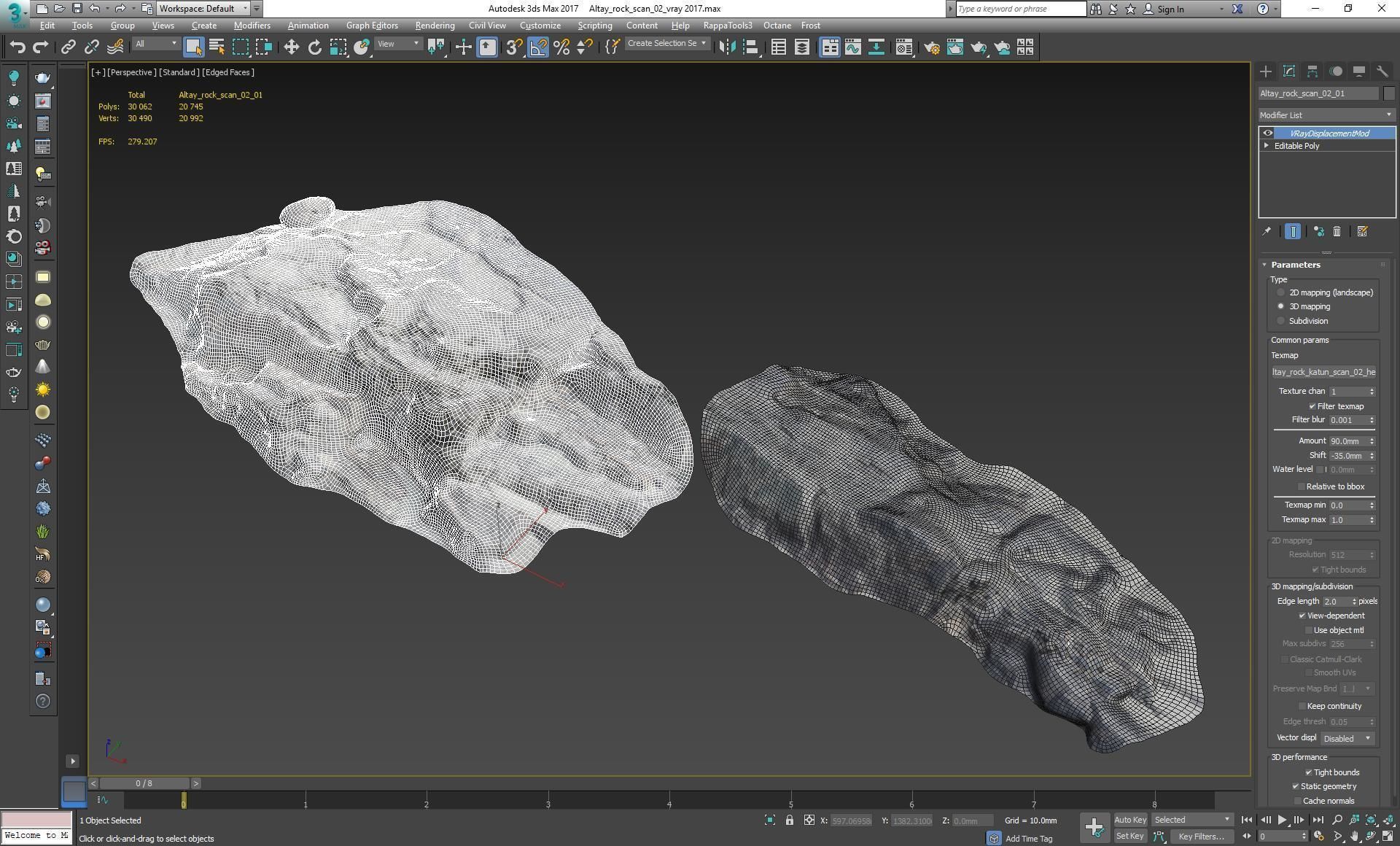
Task: Enable Use object mtl checkbox
Action: pyautogui.click(x=1308, y=630)
